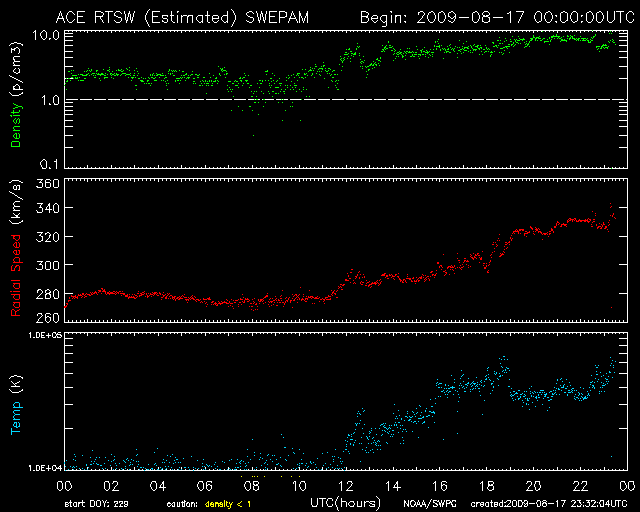Click the '340' speed axis value
This screenshot has height=512, width=640.
(x=48, y=208)
